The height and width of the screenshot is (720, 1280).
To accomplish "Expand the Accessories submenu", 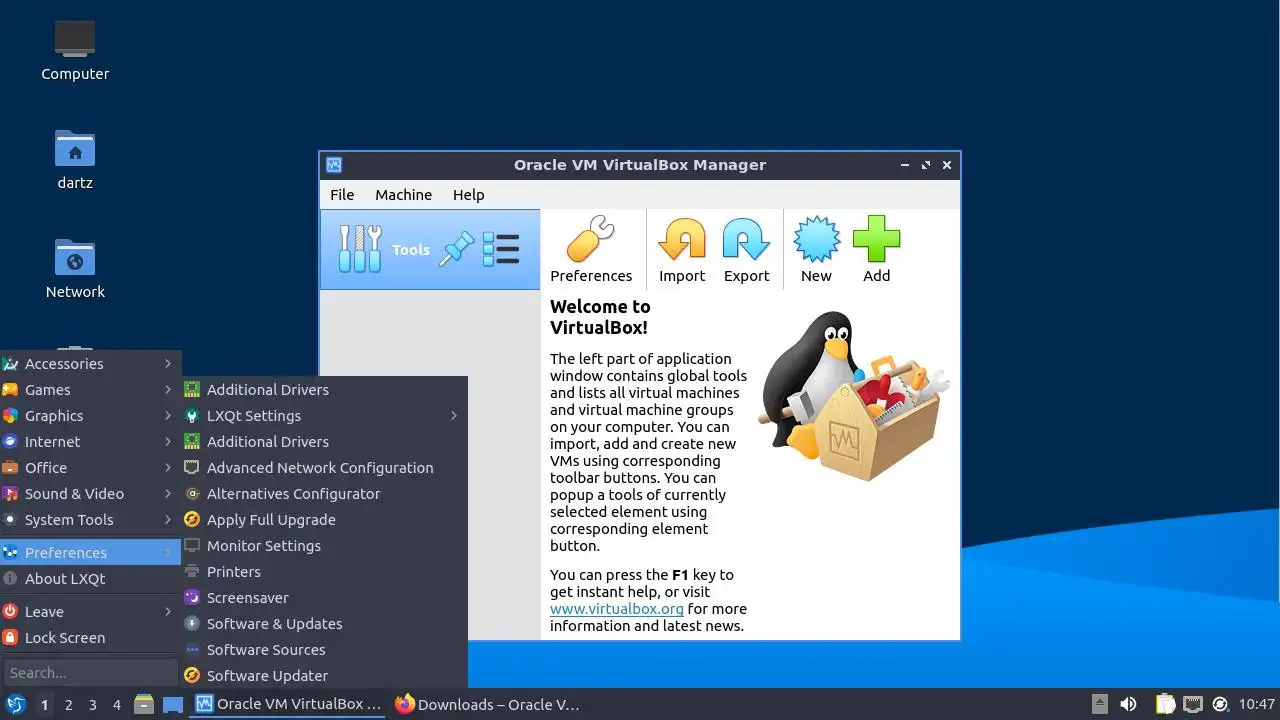I will 90,364.
